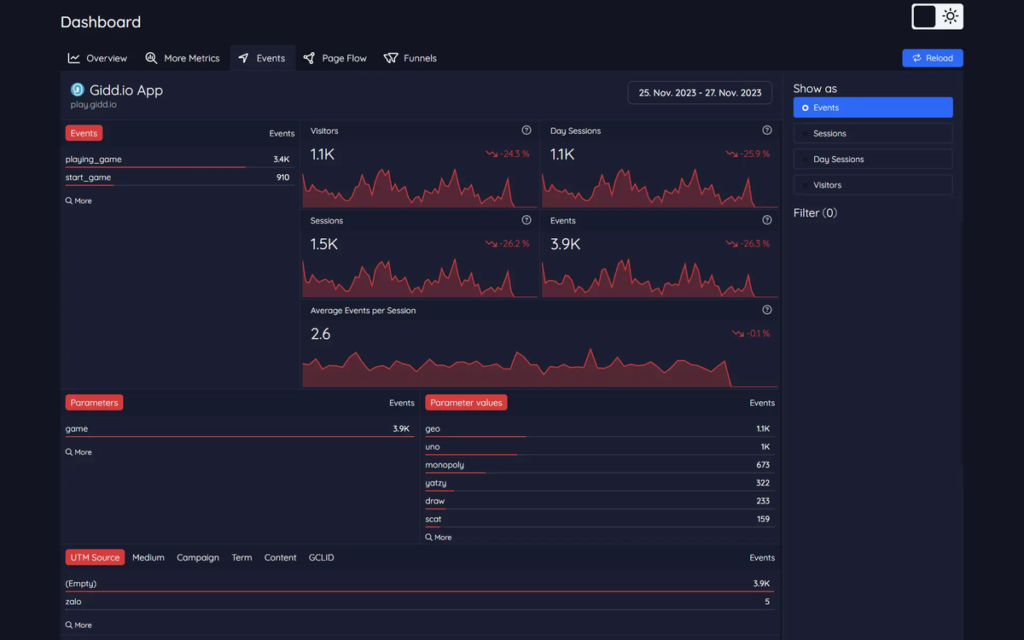This screenshot has width=1024, height=640.
Task: Click the scat parameter value row
Action: [x=599, y=519]
